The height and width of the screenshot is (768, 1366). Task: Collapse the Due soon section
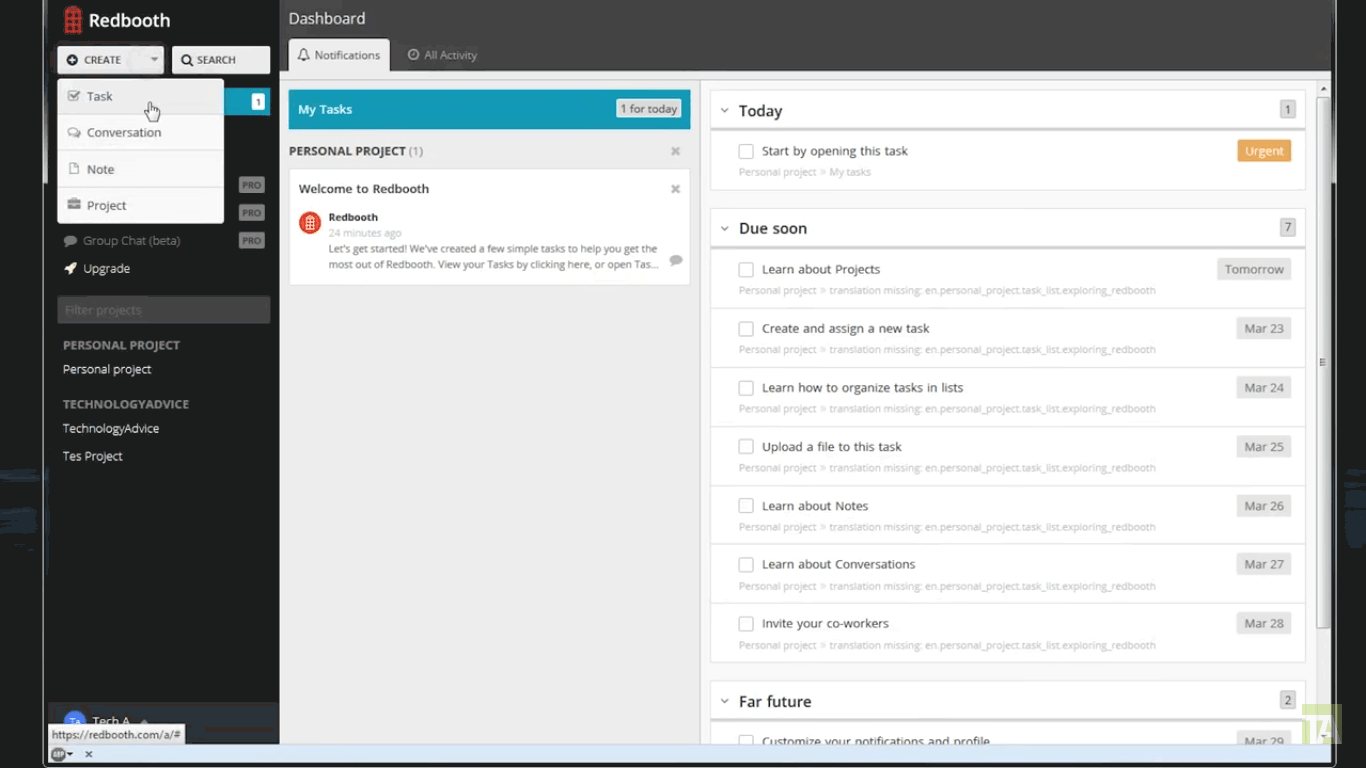725,229
